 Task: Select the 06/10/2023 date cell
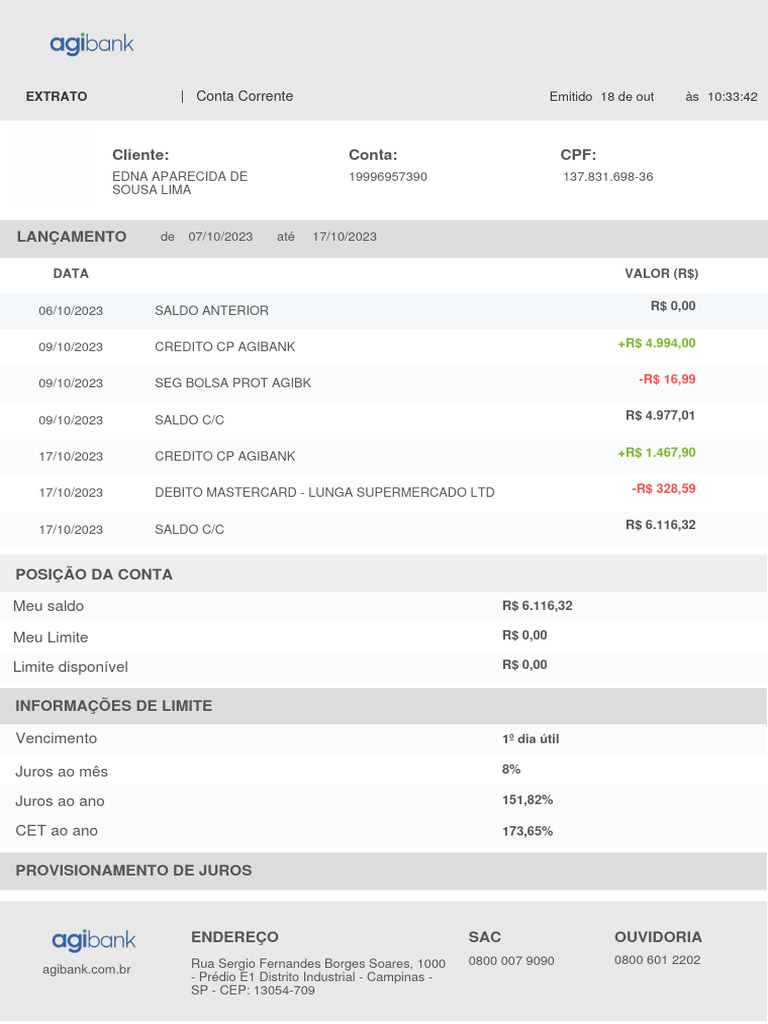[x=71, y=311]
